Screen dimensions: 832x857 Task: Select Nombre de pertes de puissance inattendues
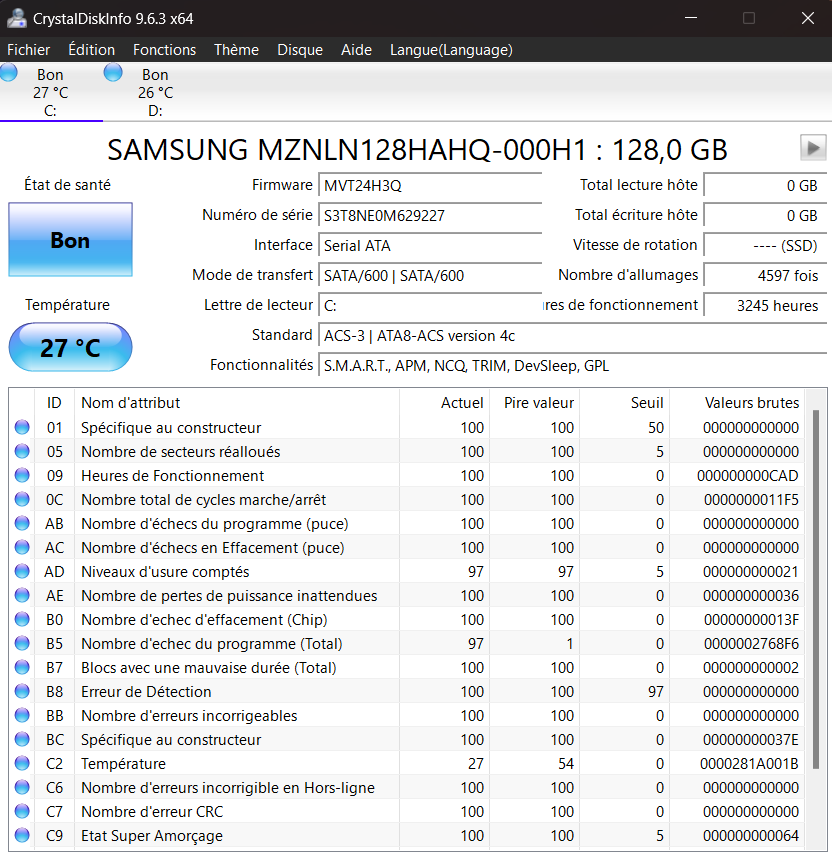tap(229, 596)
